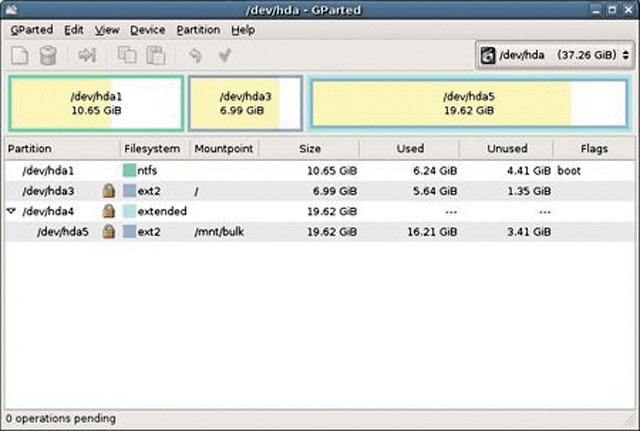Click the '0 operations pending' status text
Viewport: 640px width, 431px height.
(x=60, y=418)
